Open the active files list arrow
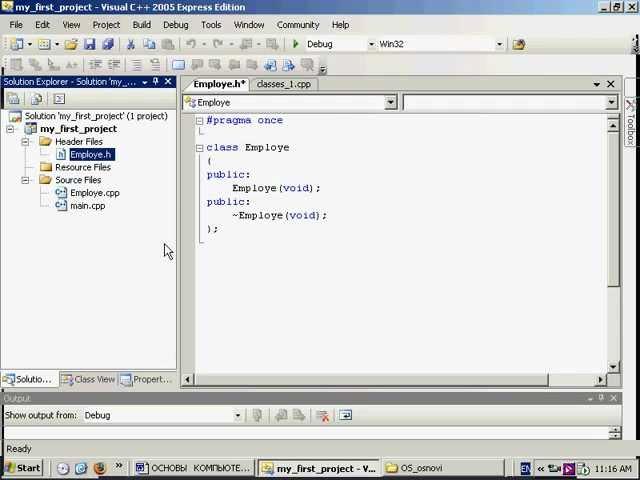640x480 pixels. (x=596, y=84)
